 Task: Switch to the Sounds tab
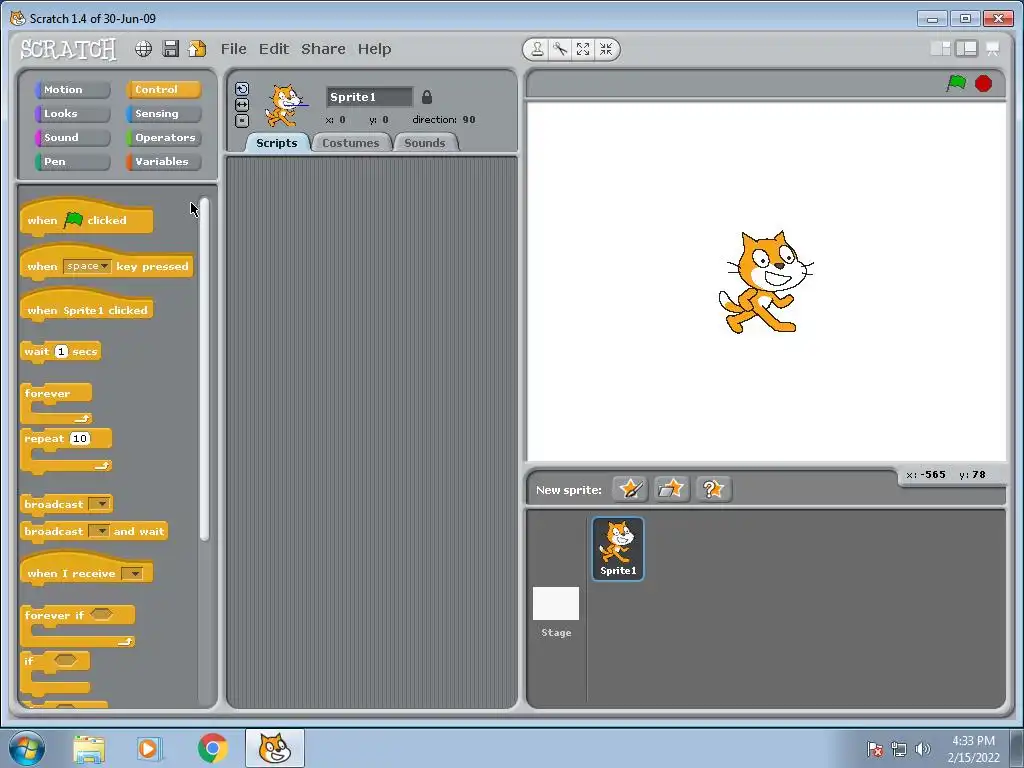coord(424,143)
